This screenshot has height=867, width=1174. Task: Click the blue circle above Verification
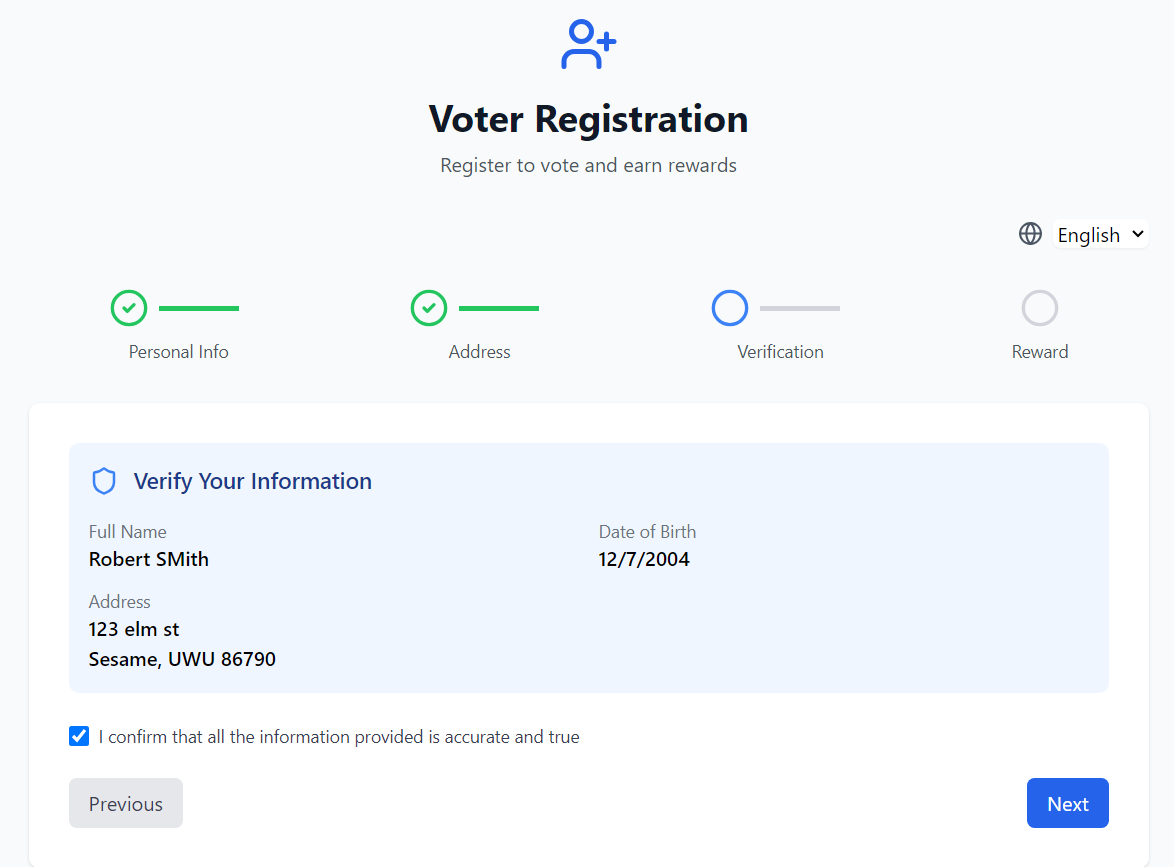point(730,307)
